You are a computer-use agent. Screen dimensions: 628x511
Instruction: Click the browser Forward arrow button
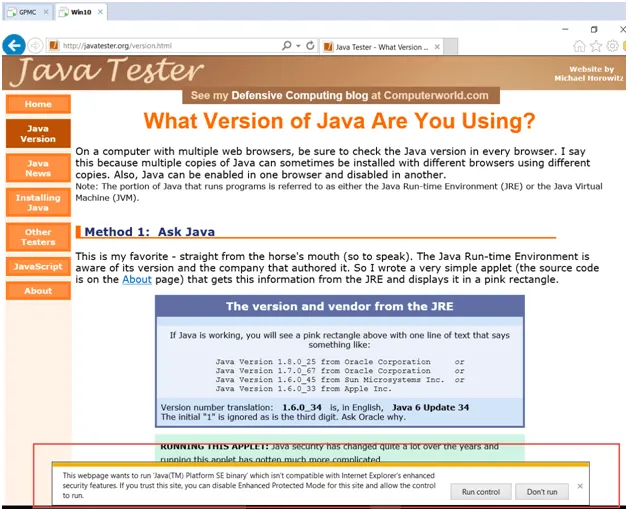pyautogui.click(x=36, y=46)
